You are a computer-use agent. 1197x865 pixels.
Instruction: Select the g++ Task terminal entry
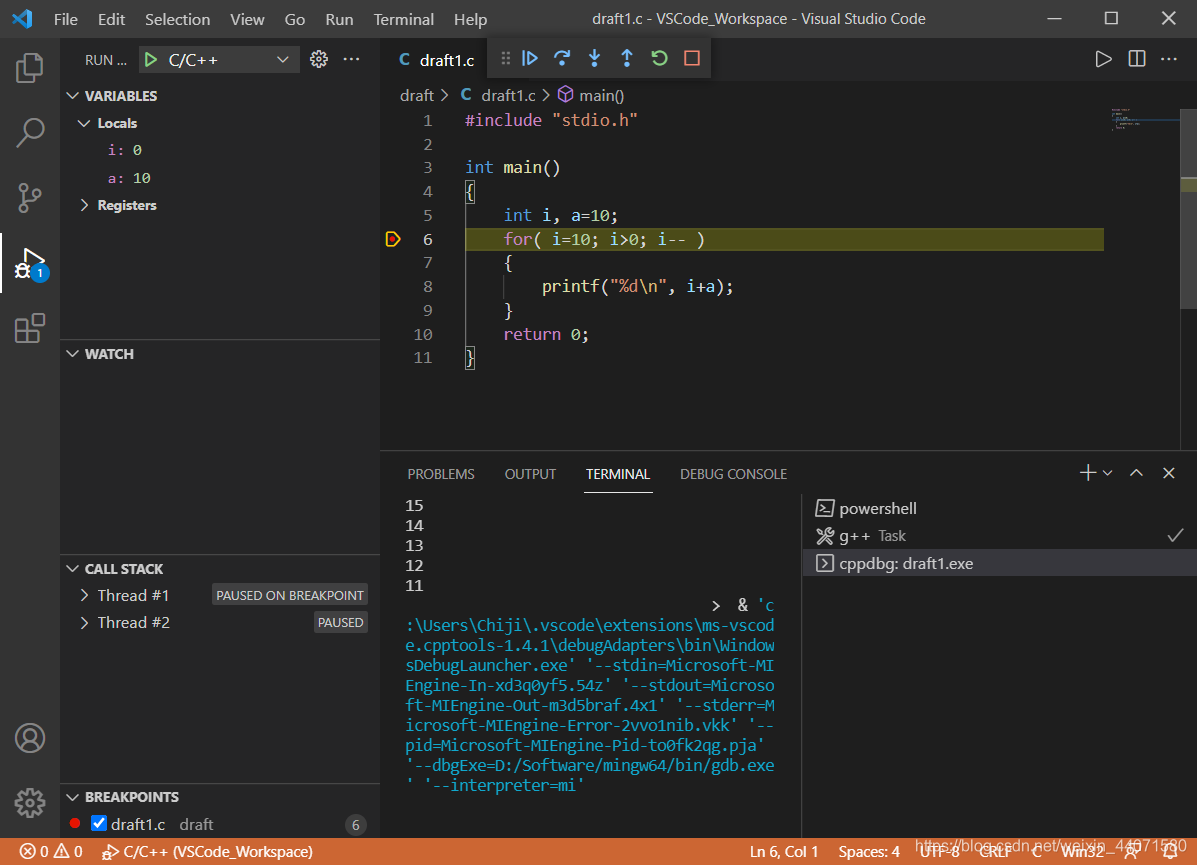[999, 535]
